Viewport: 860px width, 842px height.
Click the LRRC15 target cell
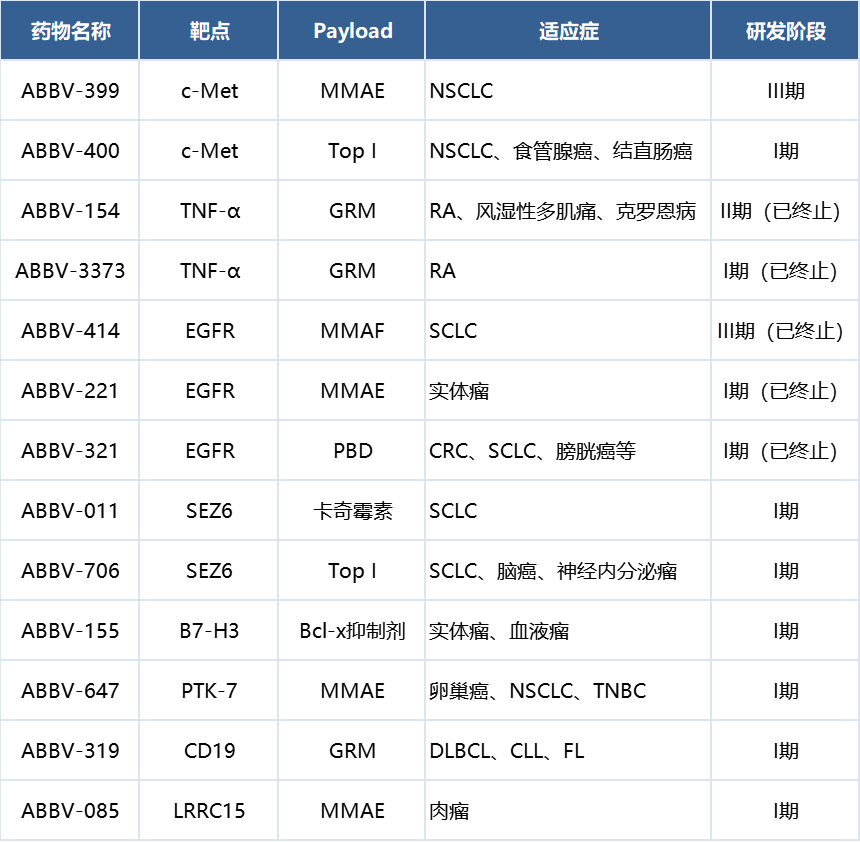tap(209, 811)
